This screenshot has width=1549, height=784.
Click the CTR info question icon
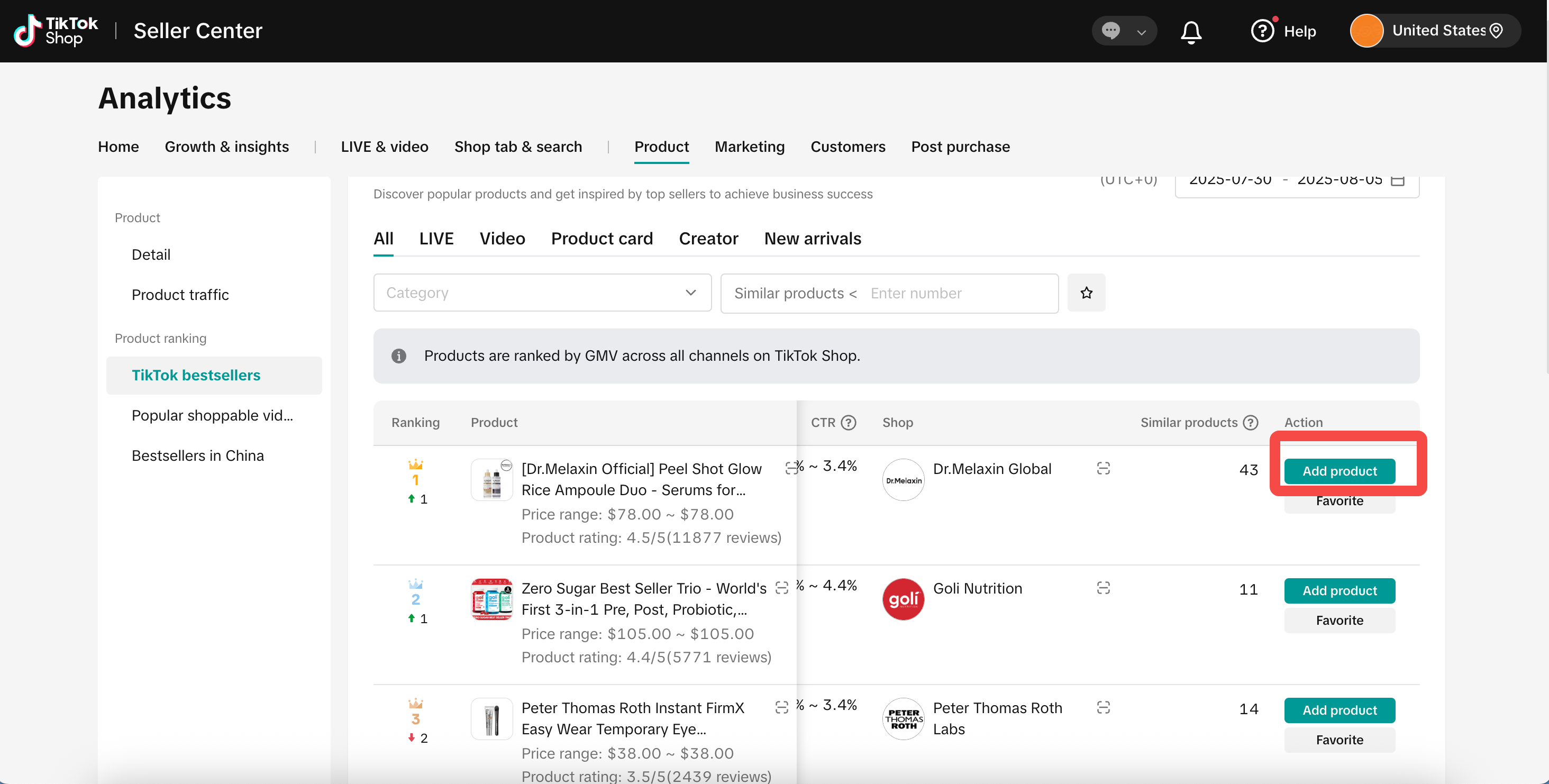849,423
